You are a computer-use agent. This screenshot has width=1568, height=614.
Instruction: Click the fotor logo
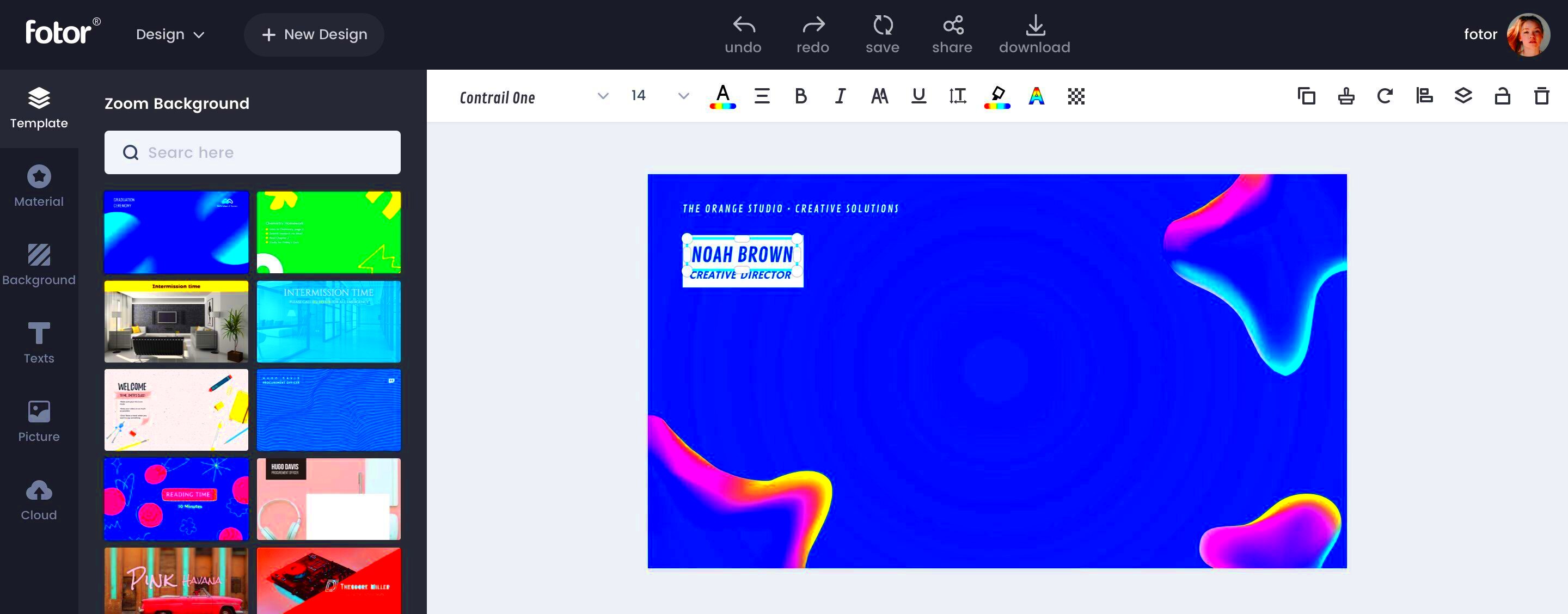[63, 32]
